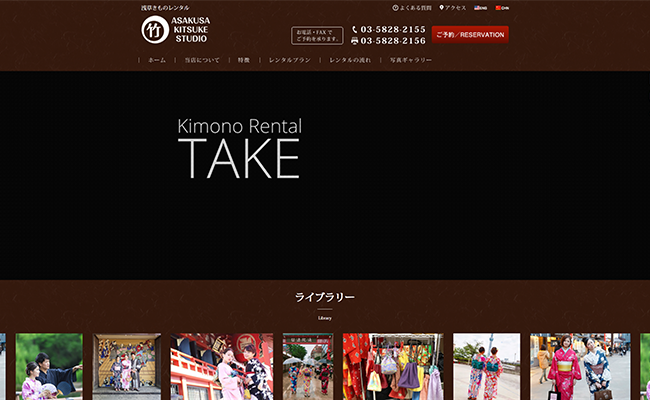Click the お電話・FAX reservation notice box
The height and width of the screenshot is (400, 650).
(317, 35)
